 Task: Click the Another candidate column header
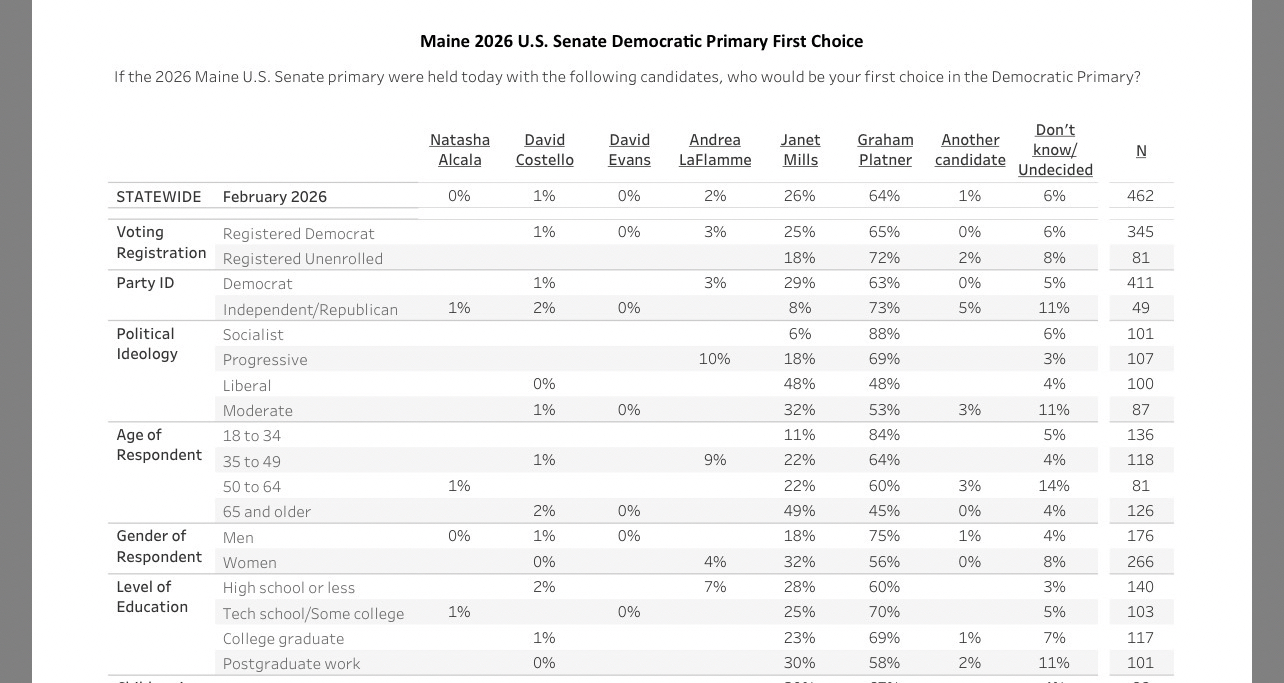[970, 150]
